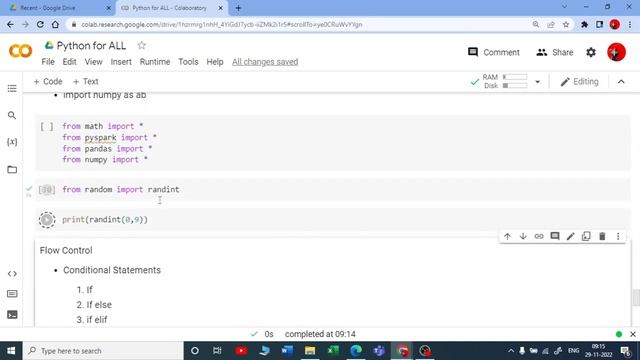
Task: Add a new Code cell
Action: click(48, 82)
